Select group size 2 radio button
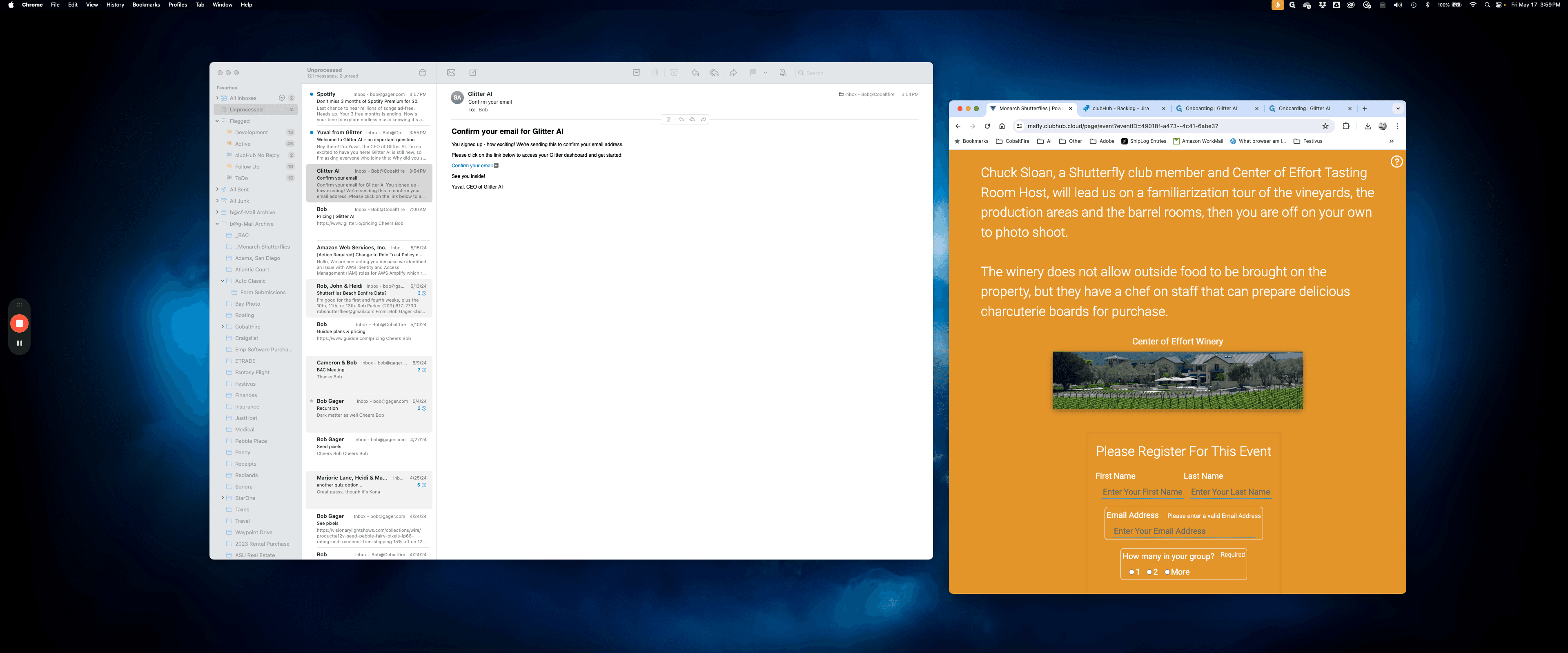Viewport: 1568px width, 653px height. 1149,572
